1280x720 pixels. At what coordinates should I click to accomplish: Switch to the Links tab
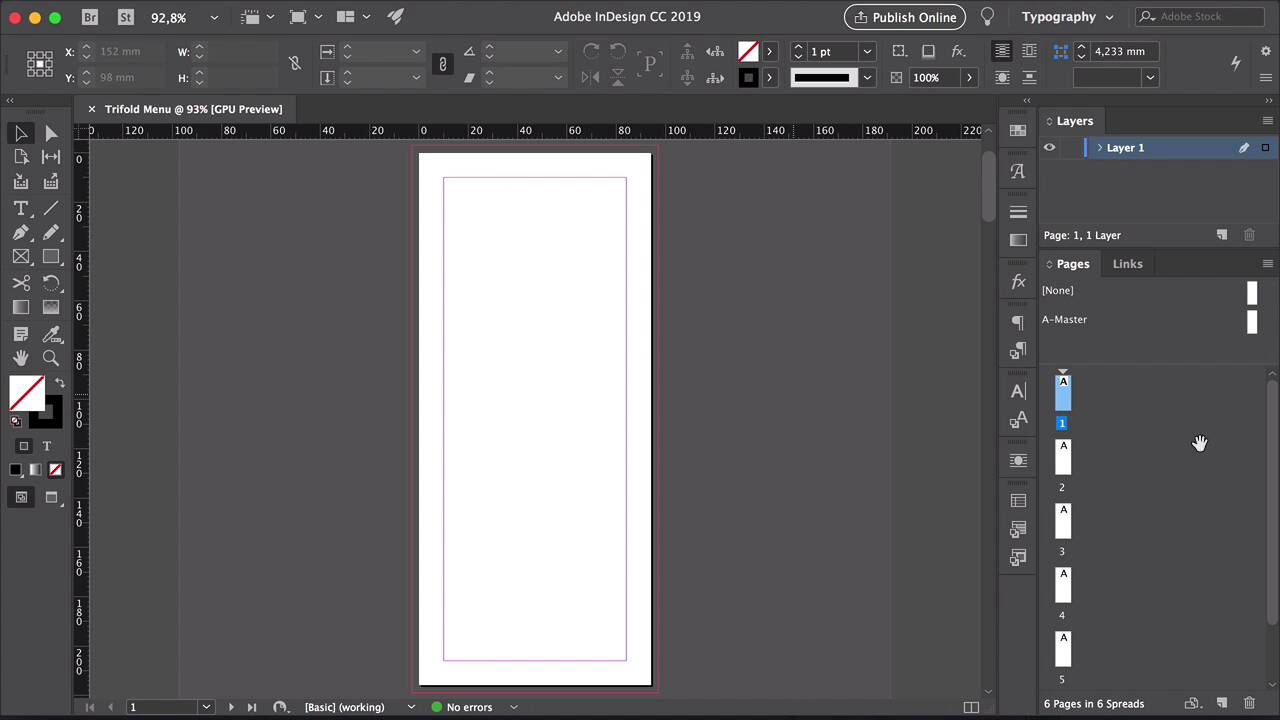click(1127, 264)
